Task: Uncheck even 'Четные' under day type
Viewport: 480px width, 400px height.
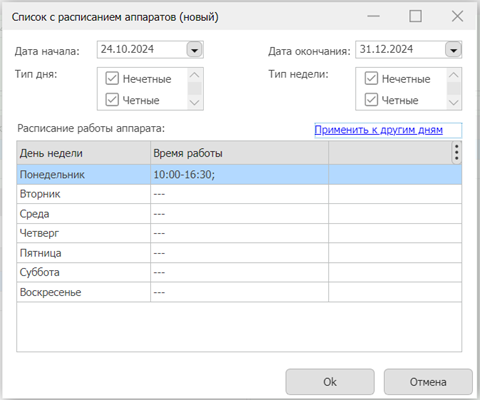Action: point(112,100)
